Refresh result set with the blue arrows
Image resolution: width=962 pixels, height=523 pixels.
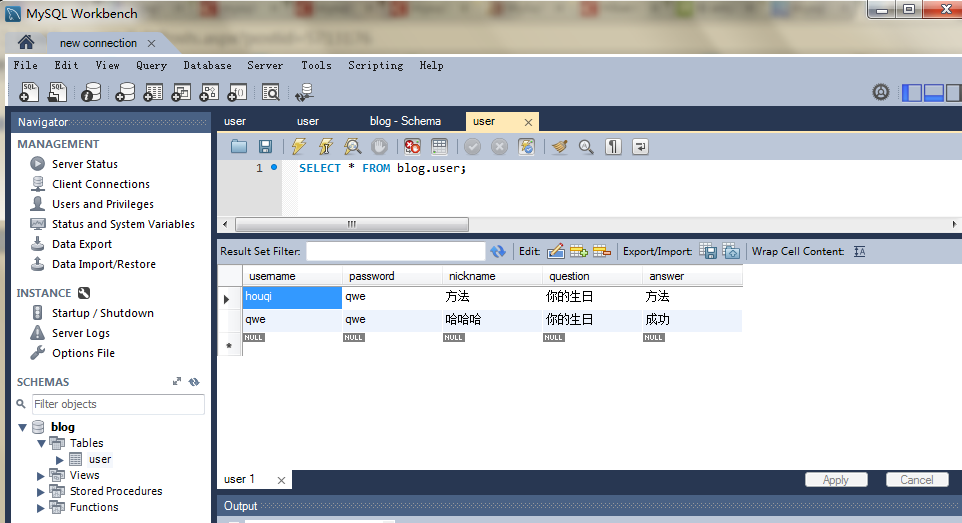(498, 251)
